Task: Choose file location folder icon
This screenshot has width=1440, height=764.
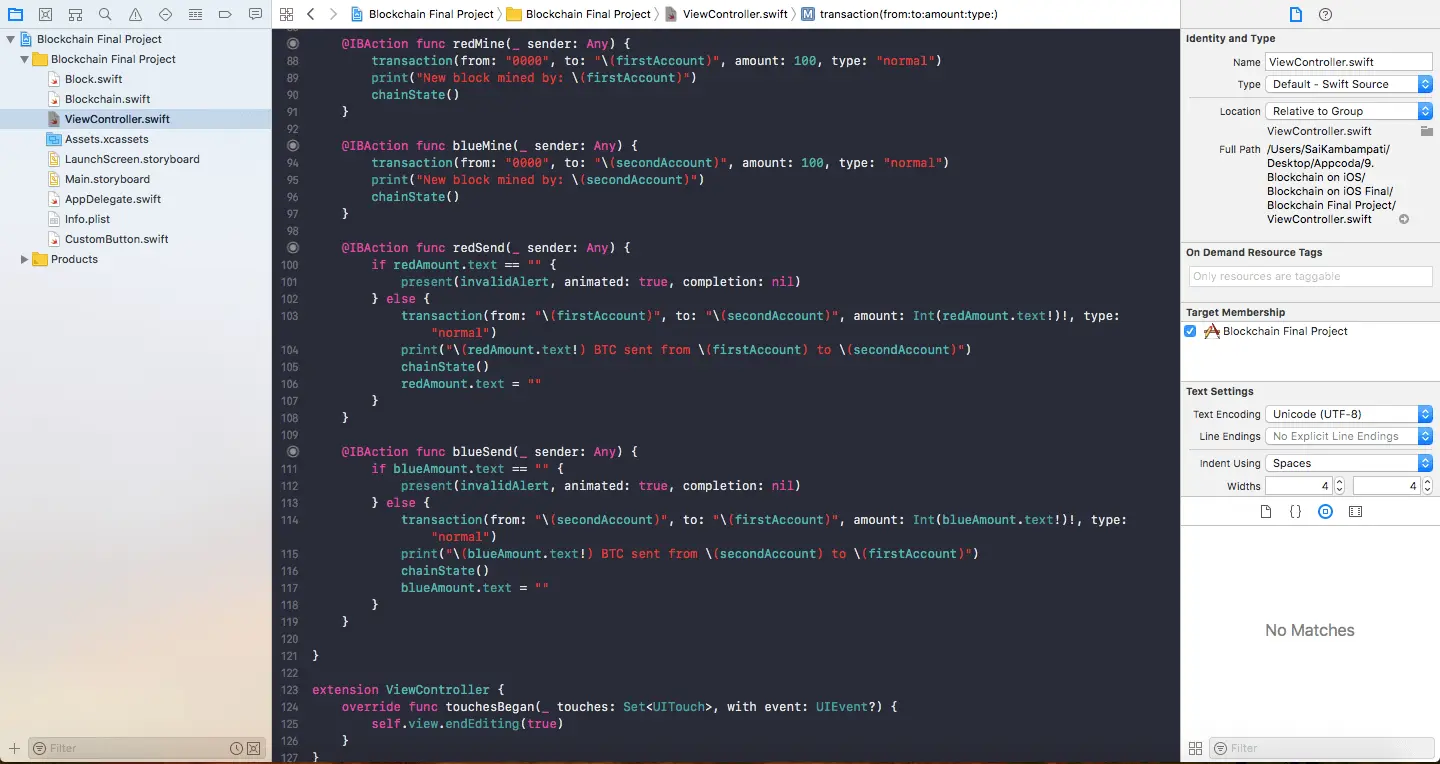Action: [1427, 131]
